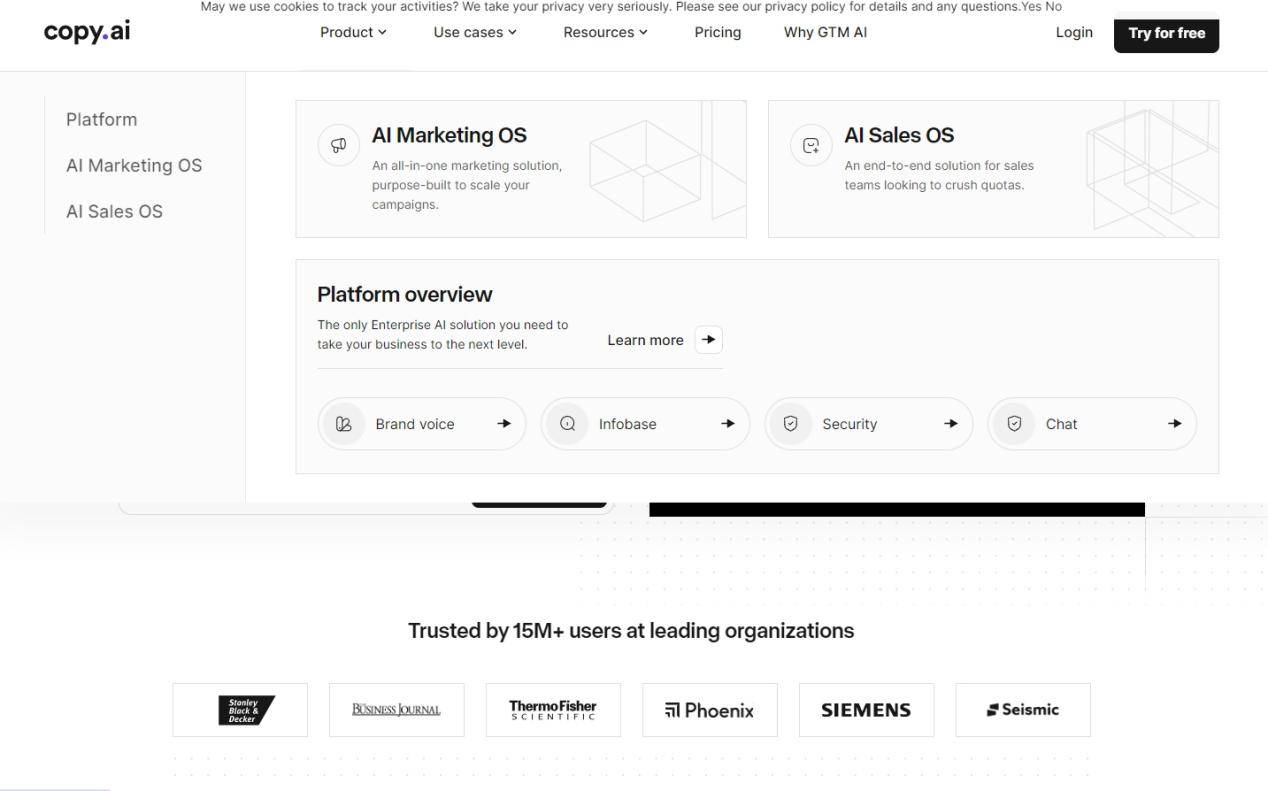Screen dimensions: 1268x791
Task: Click the Seismic logo
Action: click(x=1023, y=710)
